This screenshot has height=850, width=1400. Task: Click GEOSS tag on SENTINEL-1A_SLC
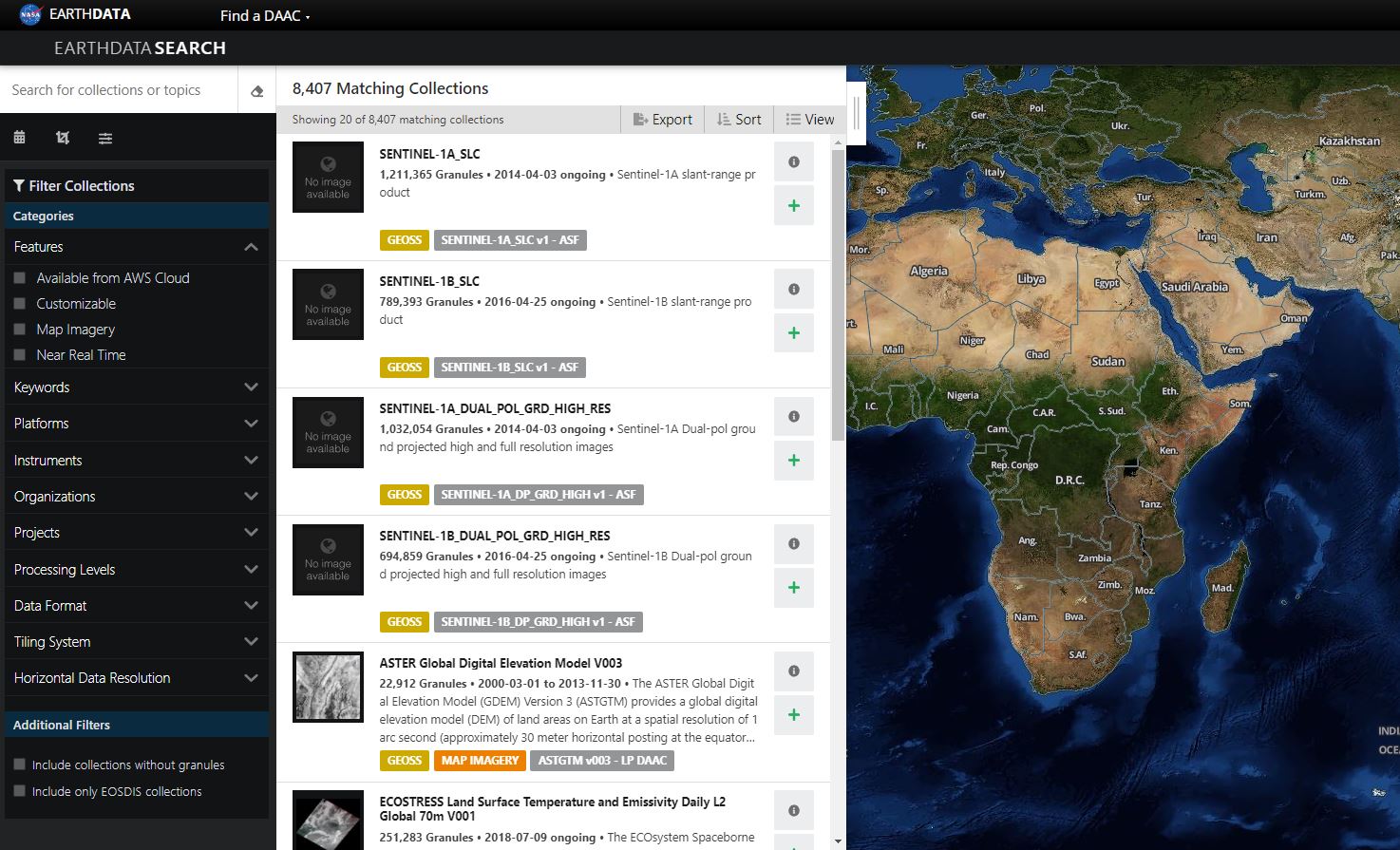[404, 240]
